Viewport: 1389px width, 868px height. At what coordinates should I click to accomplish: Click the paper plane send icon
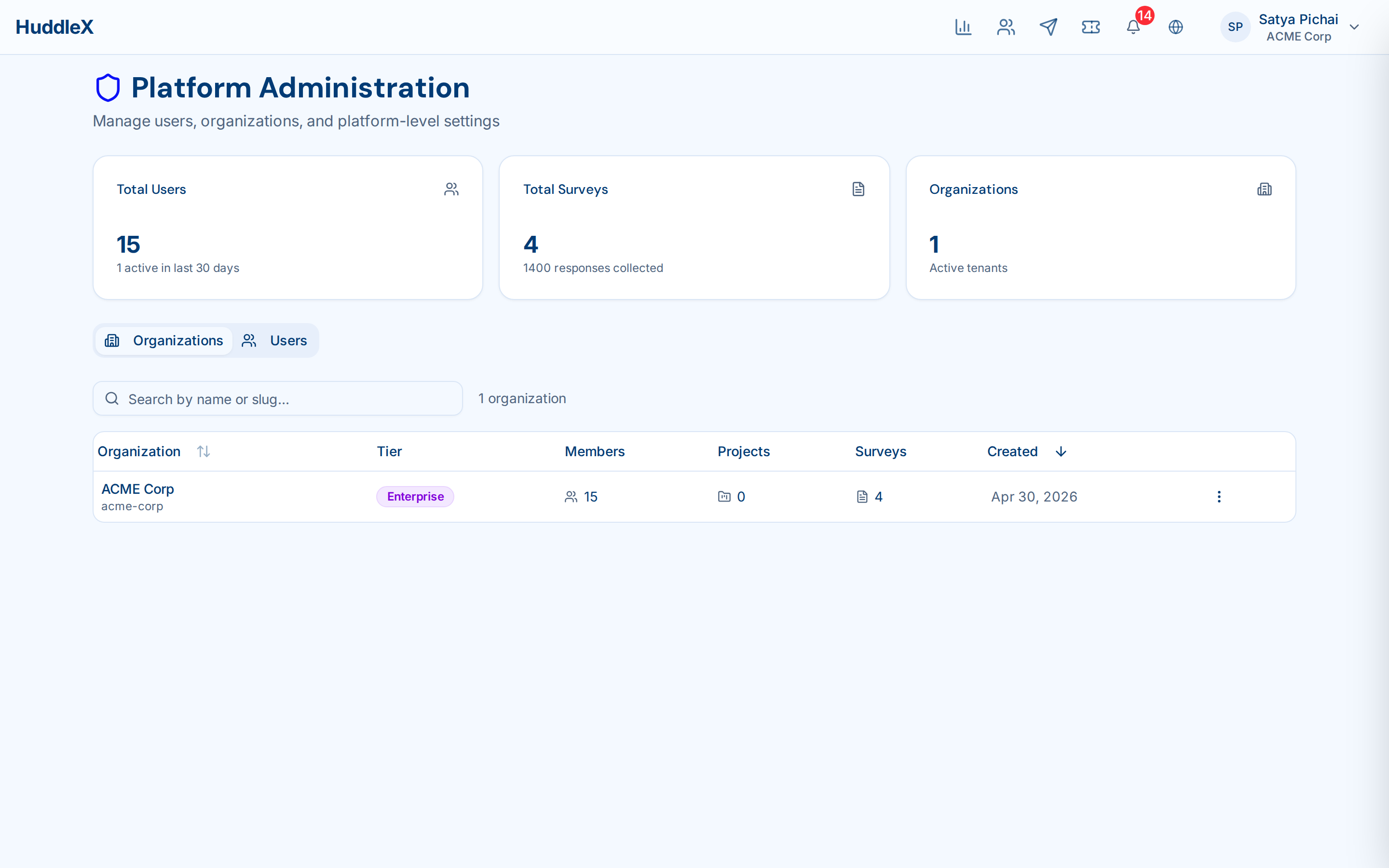tap(1048, 27)
